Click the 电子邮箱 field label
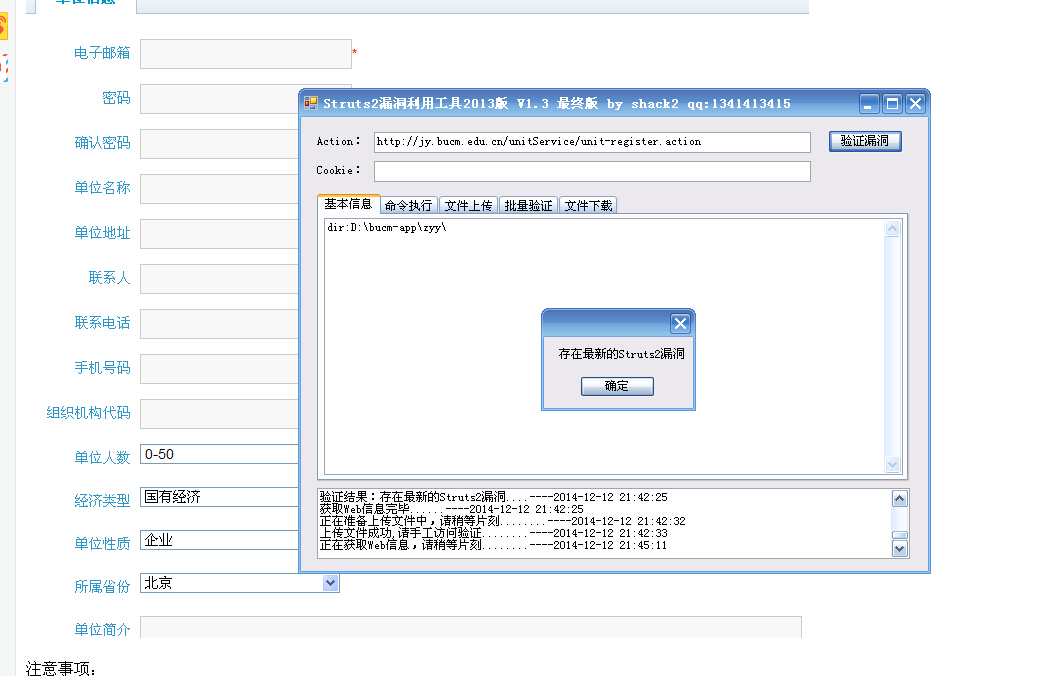 102,53
